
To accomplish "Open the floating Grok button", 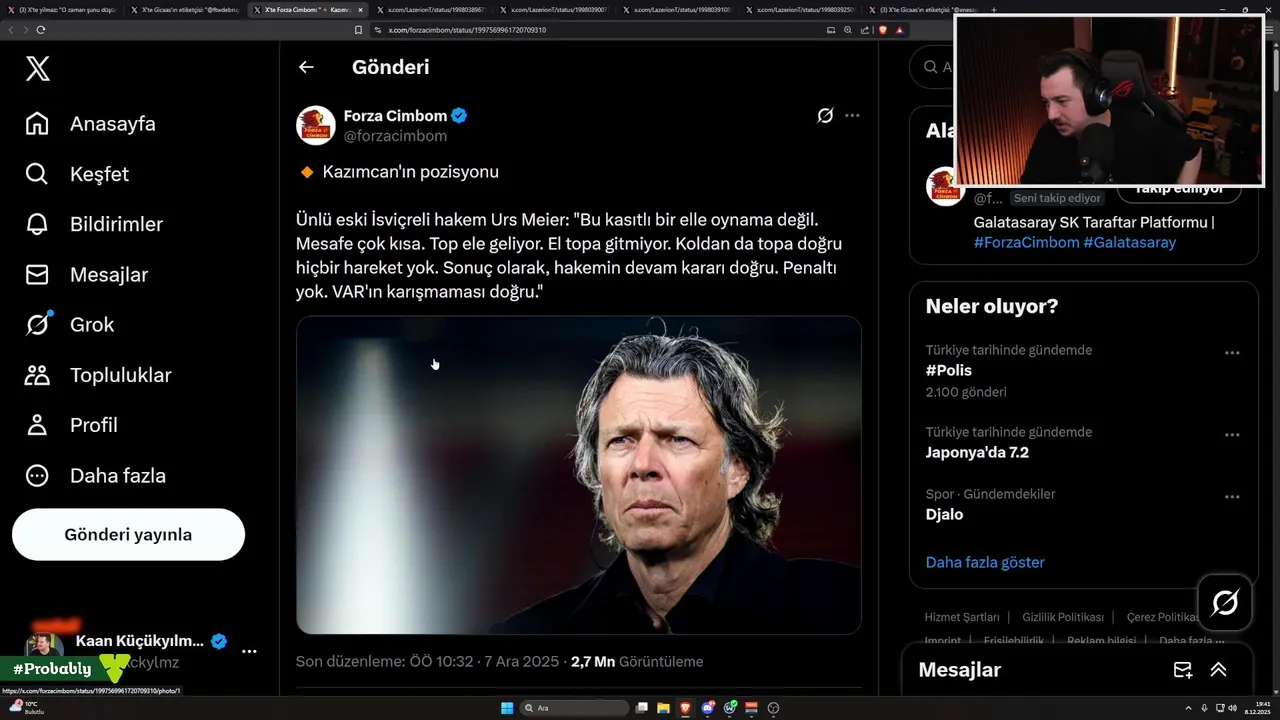I will pyautogui.click(x=1225, y=602).
